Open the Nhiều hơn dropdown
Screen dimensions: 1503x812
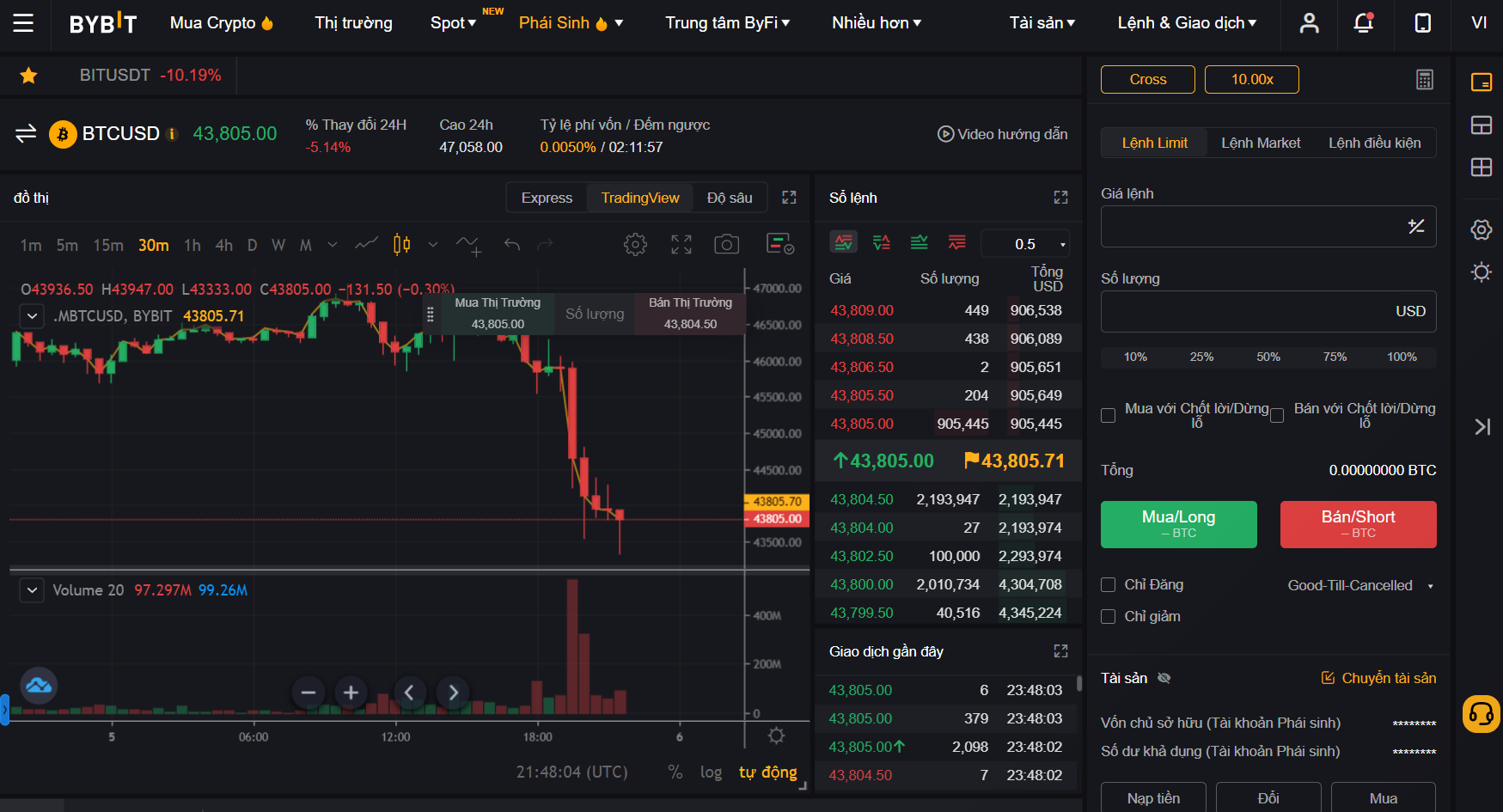(x=876, y=23)
